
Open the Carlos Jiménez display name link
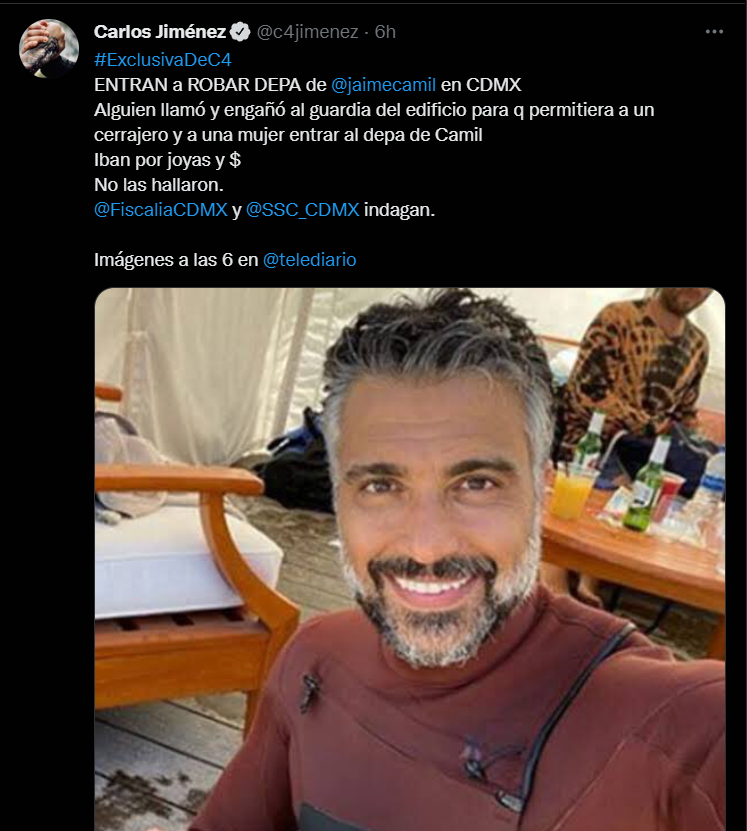(x=160, y=32)
